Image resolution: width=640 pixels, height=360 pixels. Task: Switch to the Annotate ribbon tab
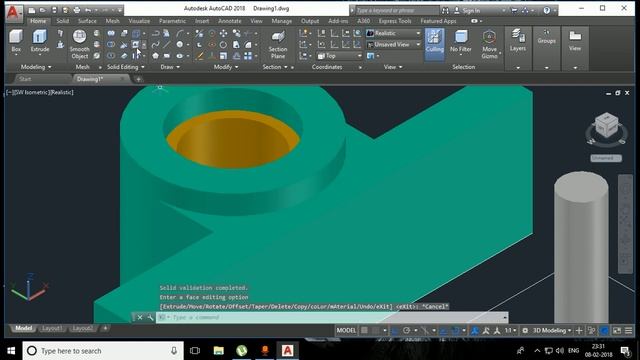[229, 21]
